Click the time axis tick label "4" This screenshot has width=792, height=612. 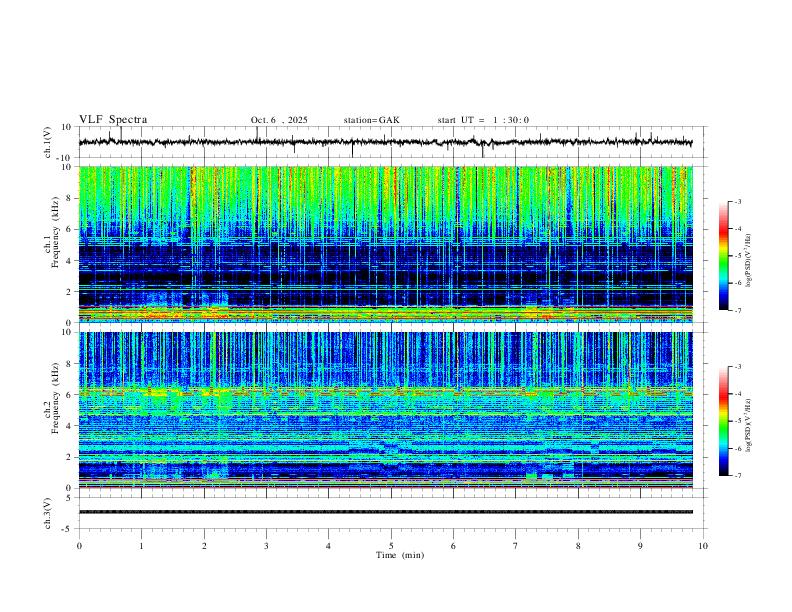coord(328,546)
